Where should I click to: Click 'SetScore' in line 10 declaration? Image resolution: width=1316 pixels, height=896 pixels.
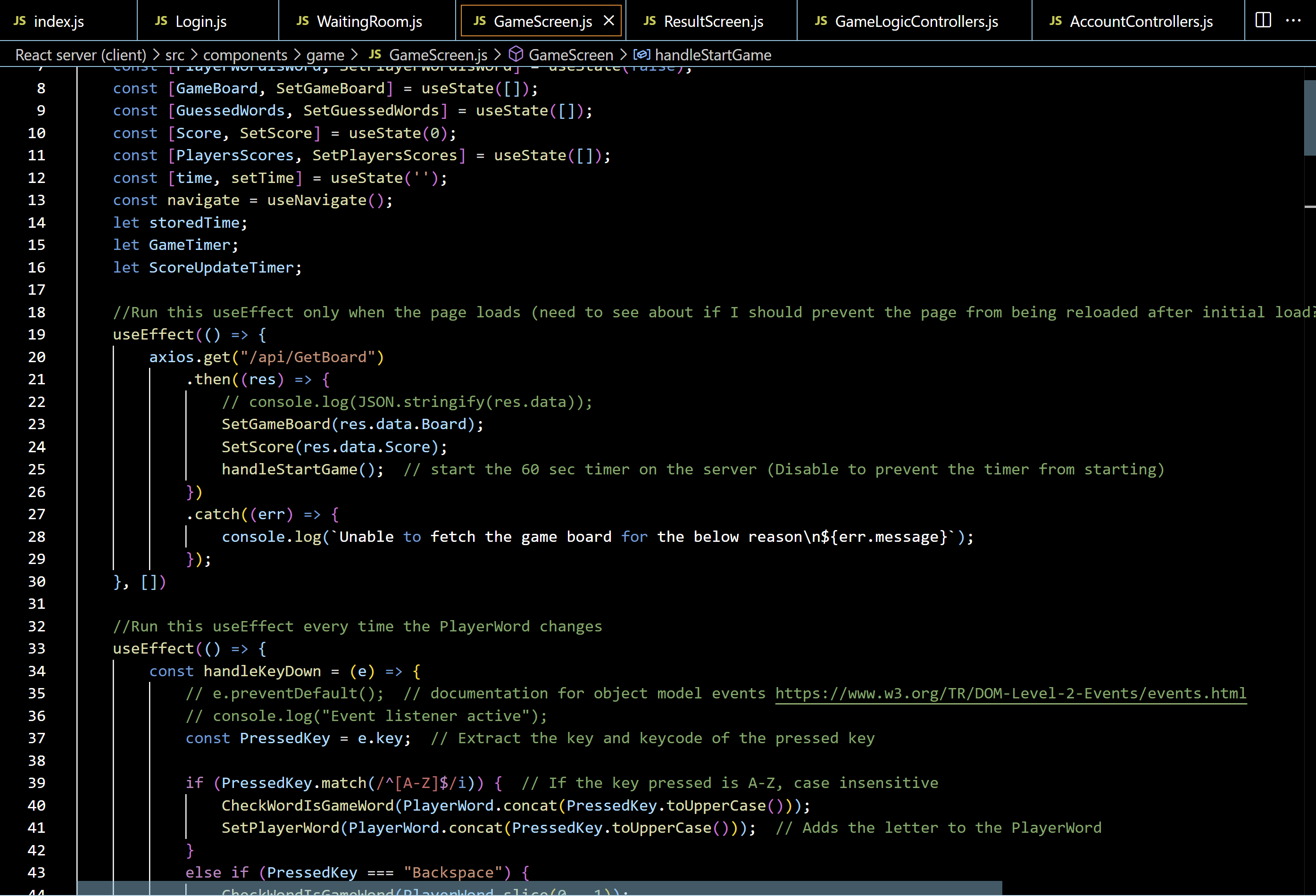pos(276,133)
